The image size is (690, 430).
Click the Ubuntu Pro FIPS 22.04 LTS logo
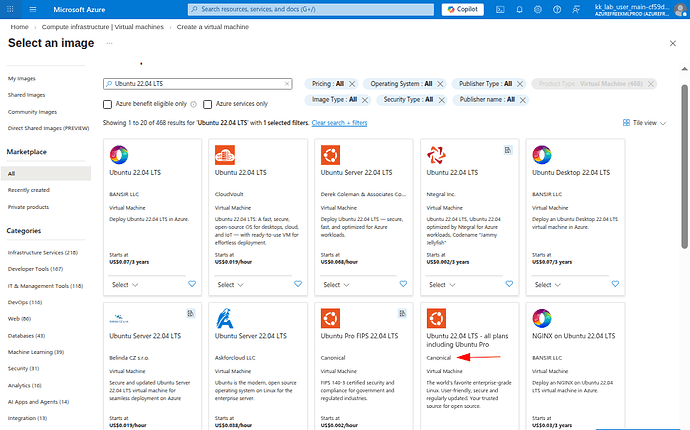tap(329, 320)
